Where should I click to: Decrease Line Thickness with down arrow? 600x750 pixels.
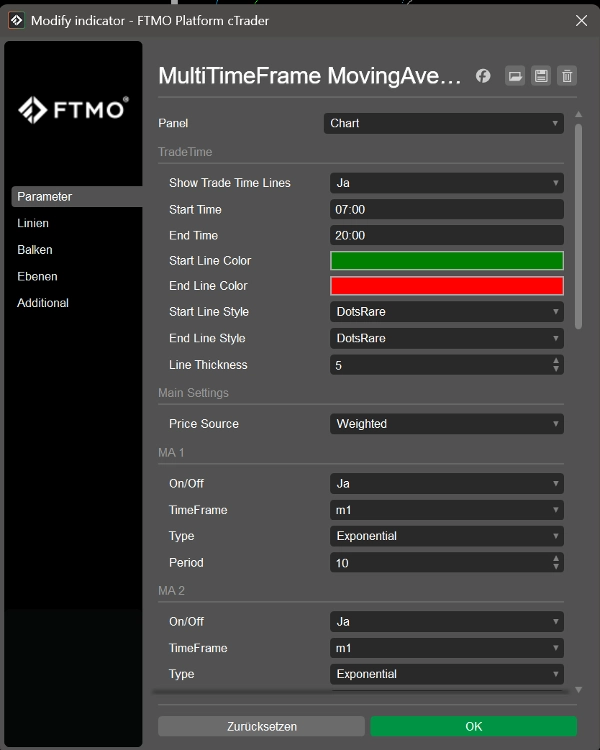556,369
